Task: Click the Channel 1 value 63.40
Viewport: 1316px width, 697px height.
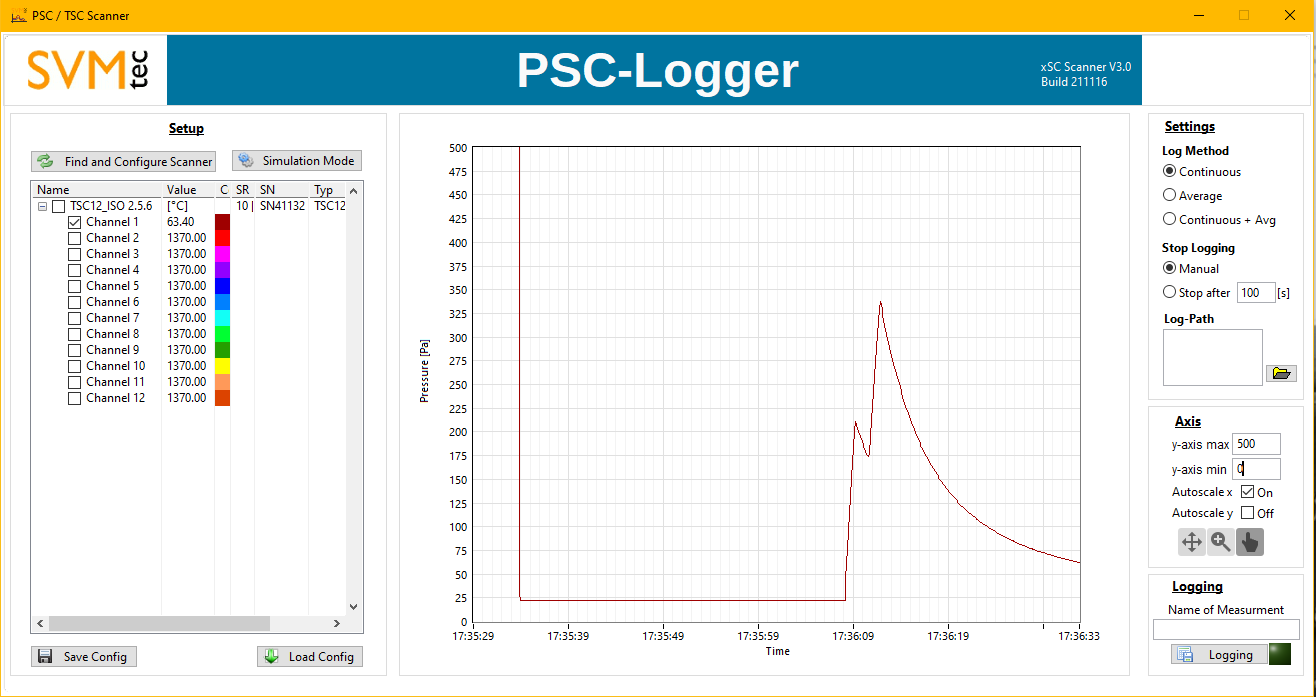Action: pos(181,222)
